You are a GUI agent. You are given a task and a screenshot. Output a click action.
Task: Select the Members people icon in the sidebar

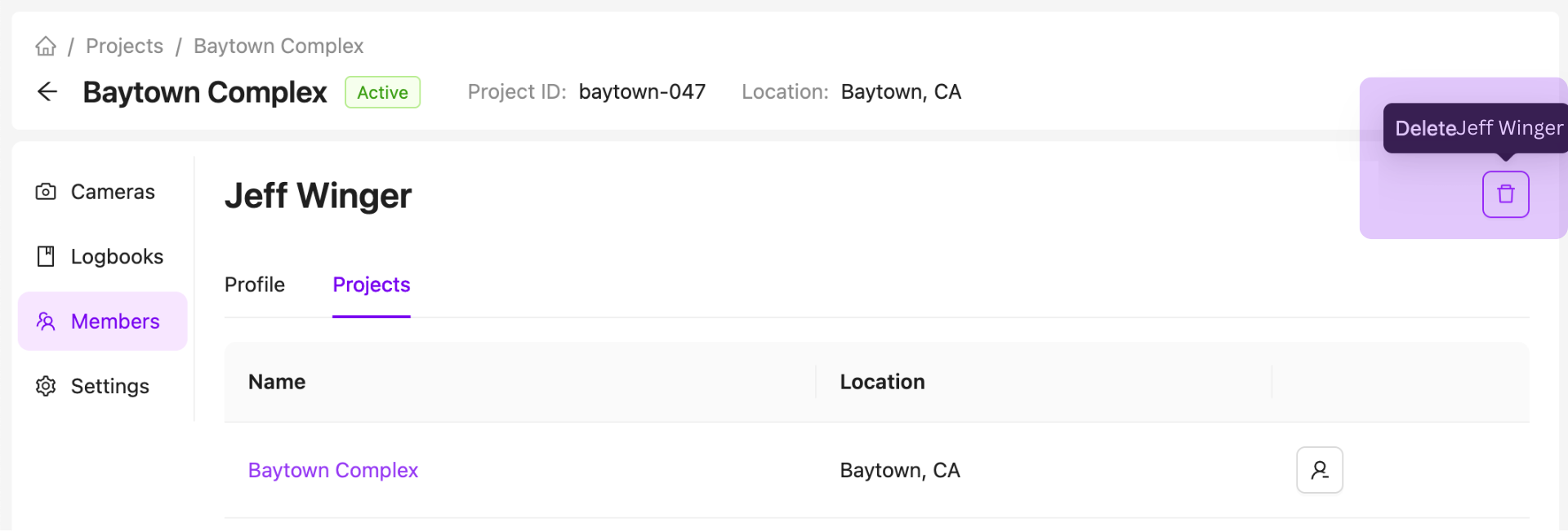point(46,321)
